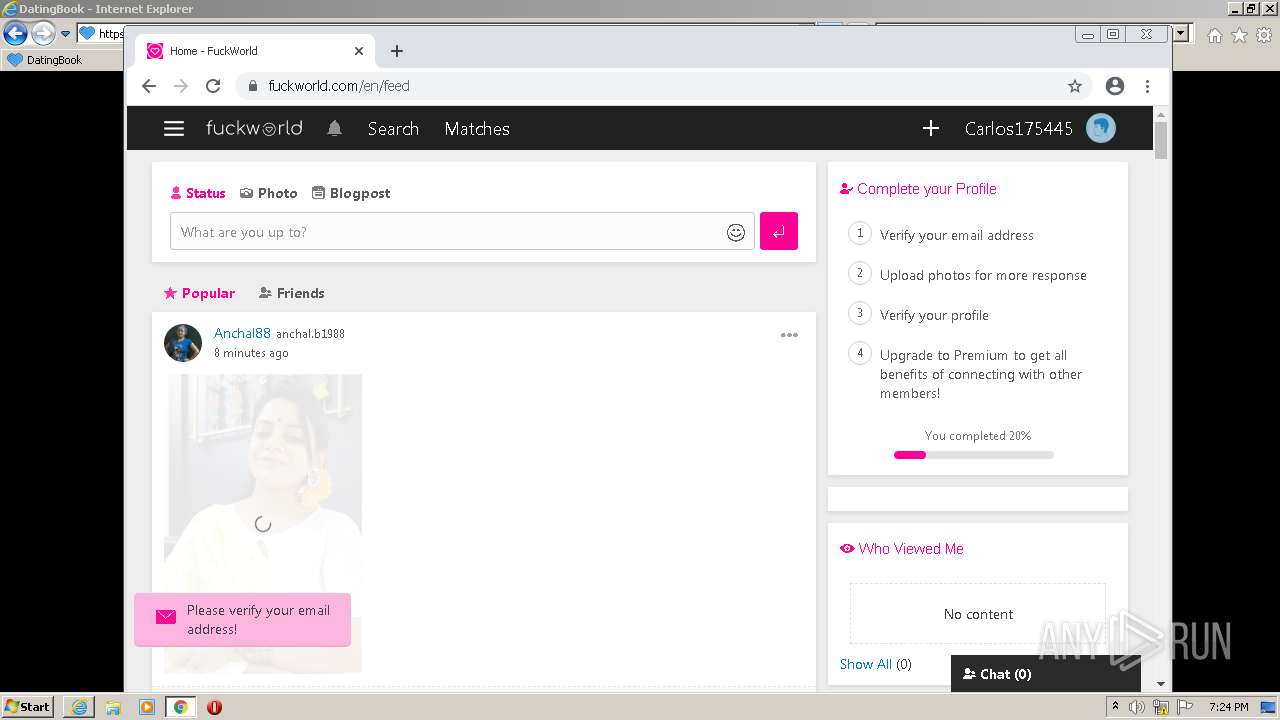The height and width of the screenshot is (720, 1280).
Task: Select the Status post type tab
Action: pyautogui.click(x=198, y=193)
